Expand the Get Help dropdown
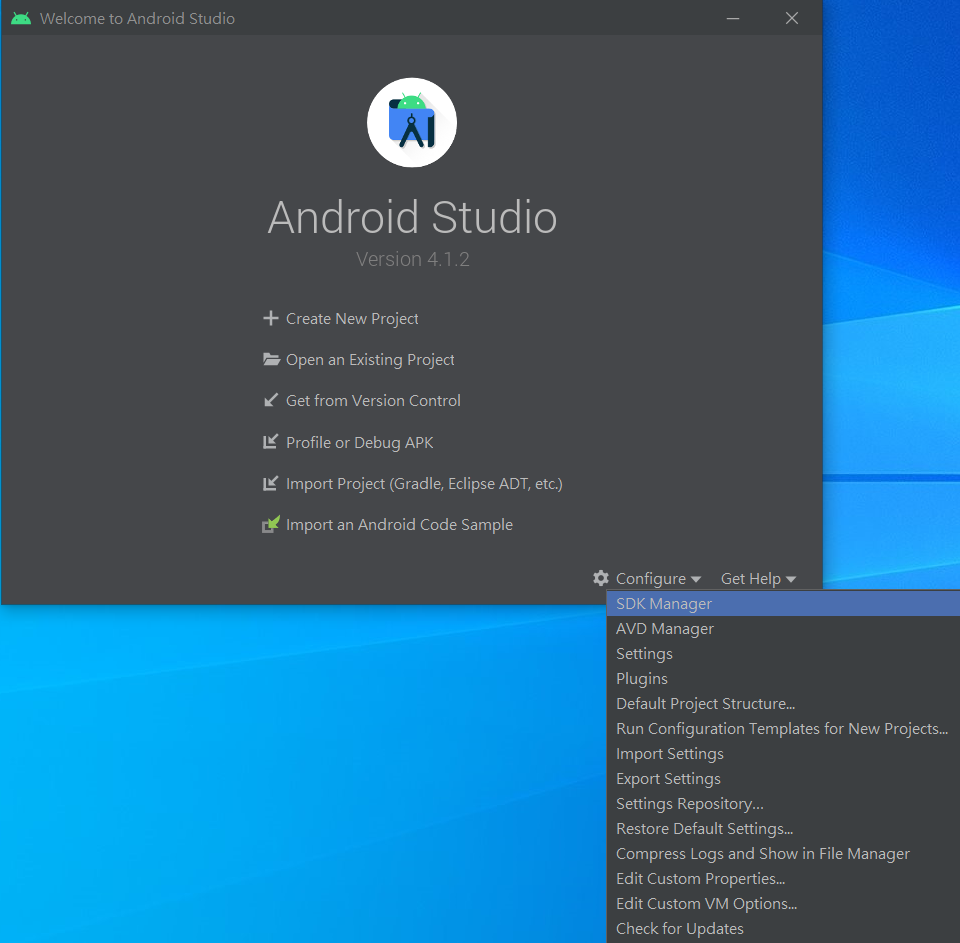The width and height of the screenshot is (960, 943). pos(758,579)
